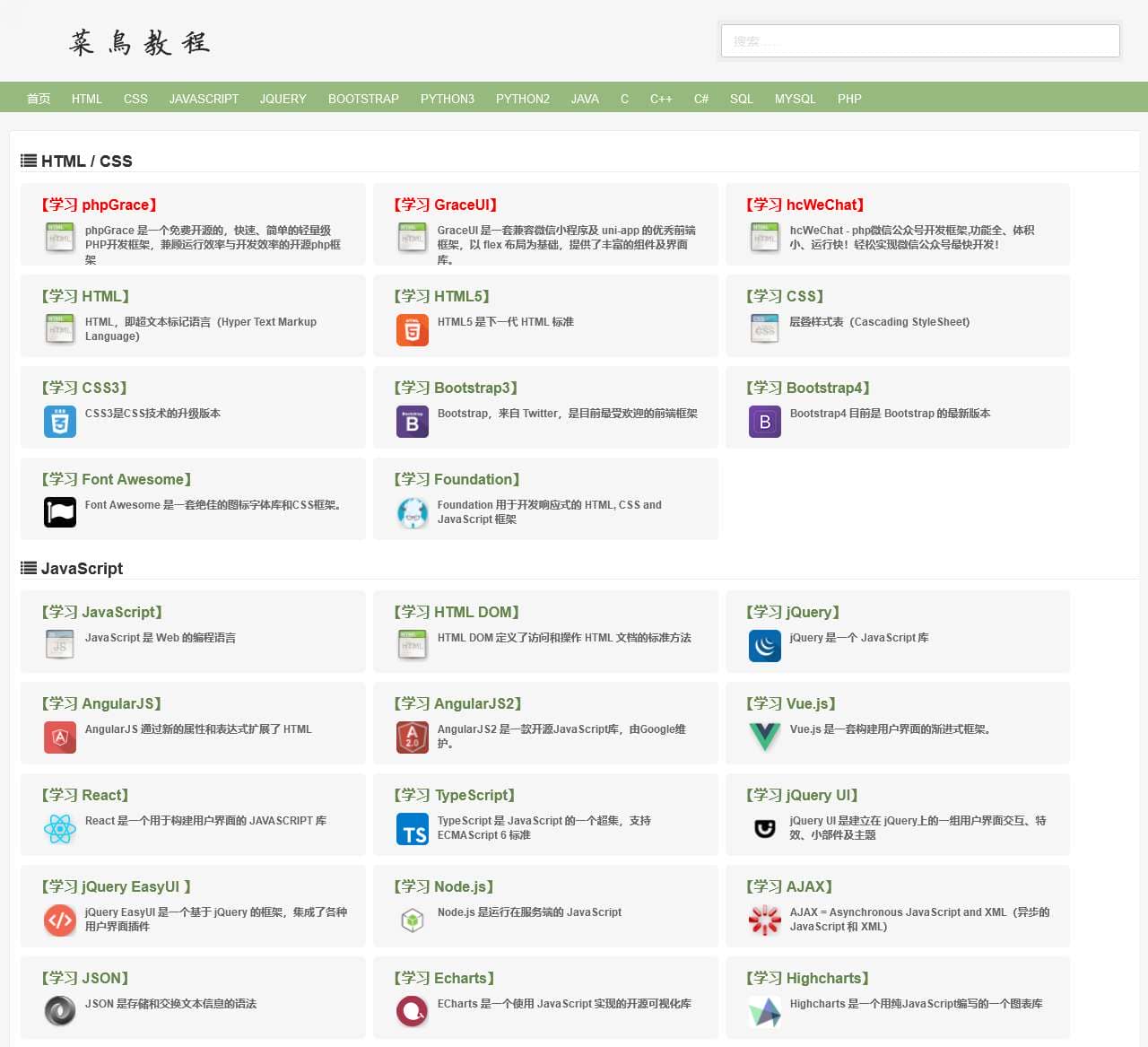Click the search input field
The image size is (1148, 1047).
(x=920, y=41)
